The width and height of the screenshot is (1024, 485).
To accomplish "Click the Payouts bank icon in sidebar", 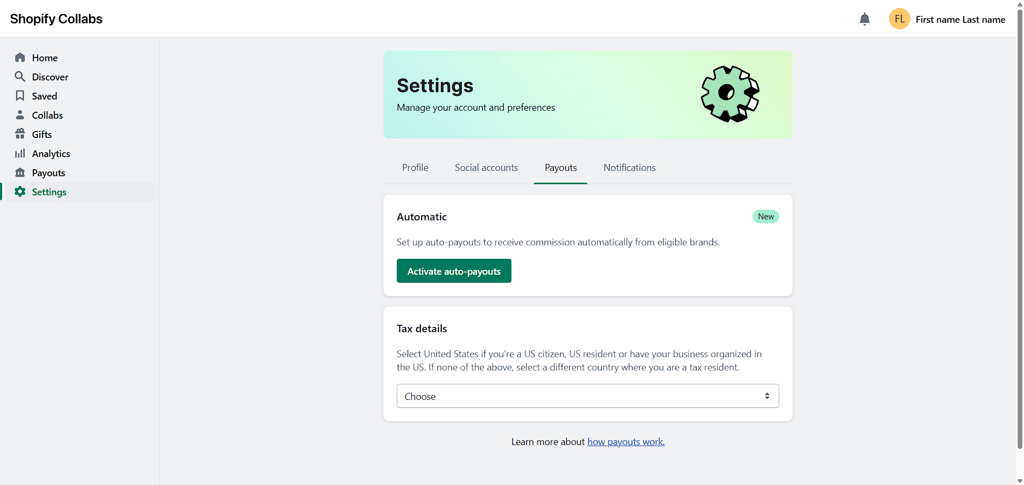I will point(20,173).
